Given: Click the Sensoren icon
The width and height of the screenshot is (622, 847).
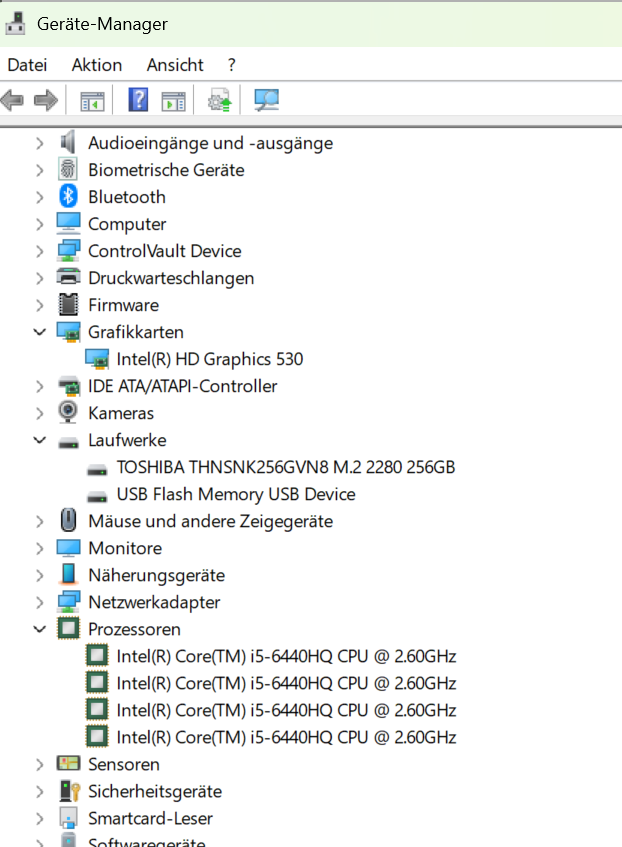Looking at the screenshot, I should coord(69,763).
